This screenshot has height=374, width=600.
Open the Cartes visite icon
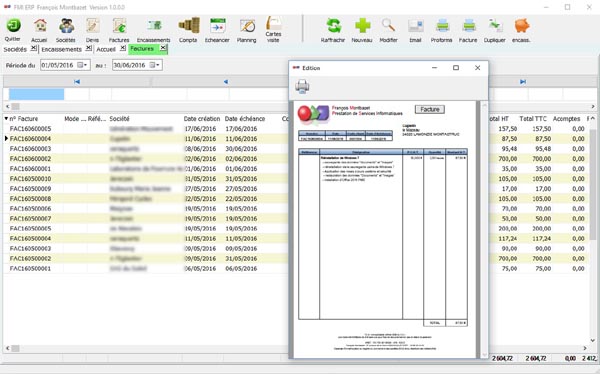point(274,23)
